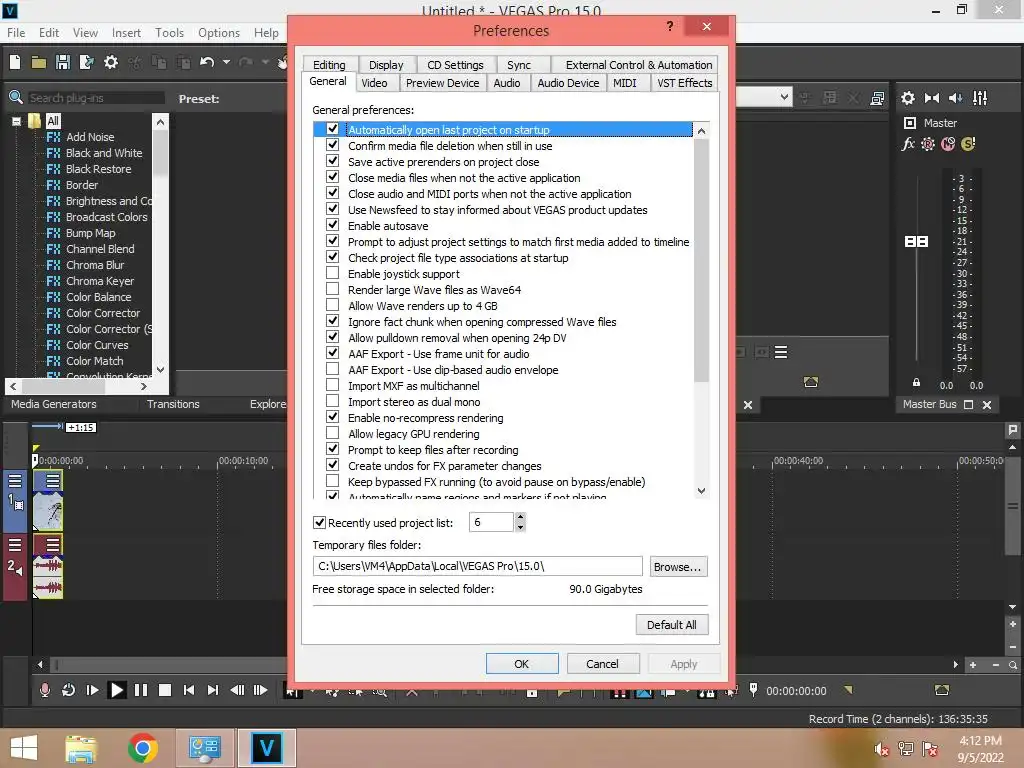
Task: Select Chroma Keyer in plug-in list
Action: 99,281
